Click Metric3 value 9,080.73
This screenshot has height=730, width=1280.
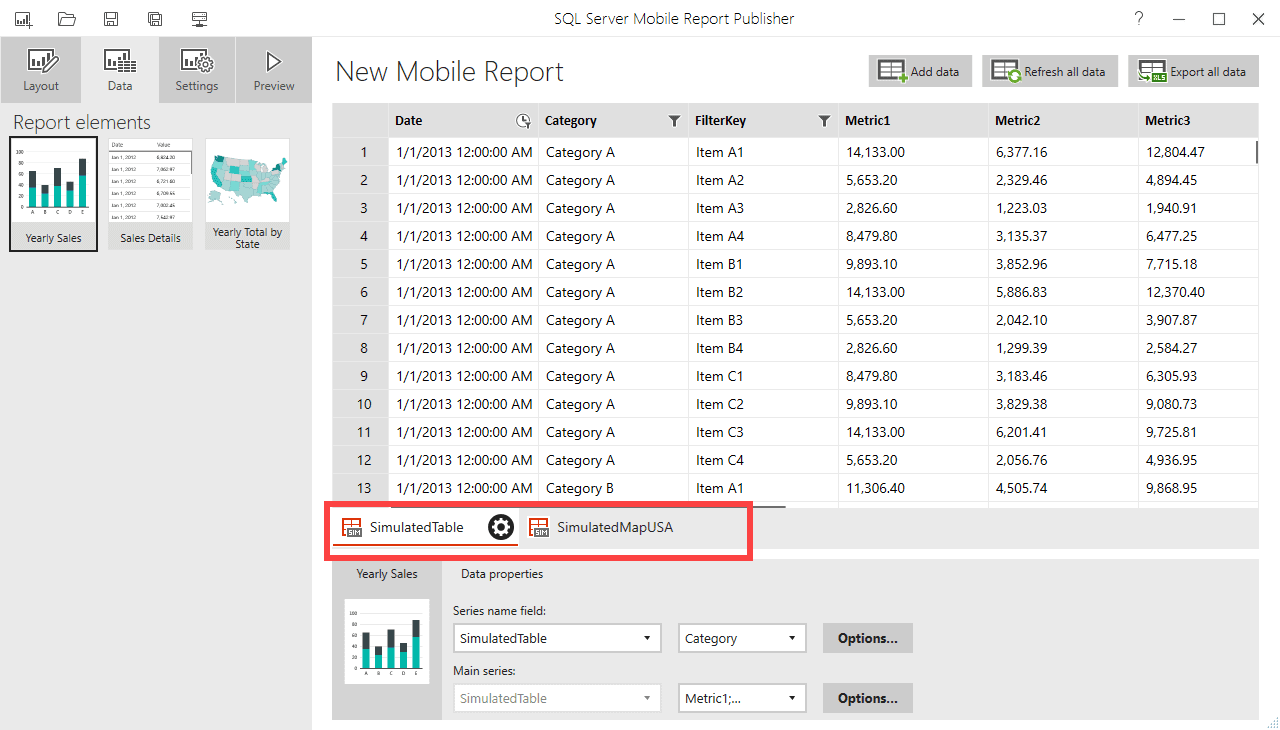[1198, 404]
